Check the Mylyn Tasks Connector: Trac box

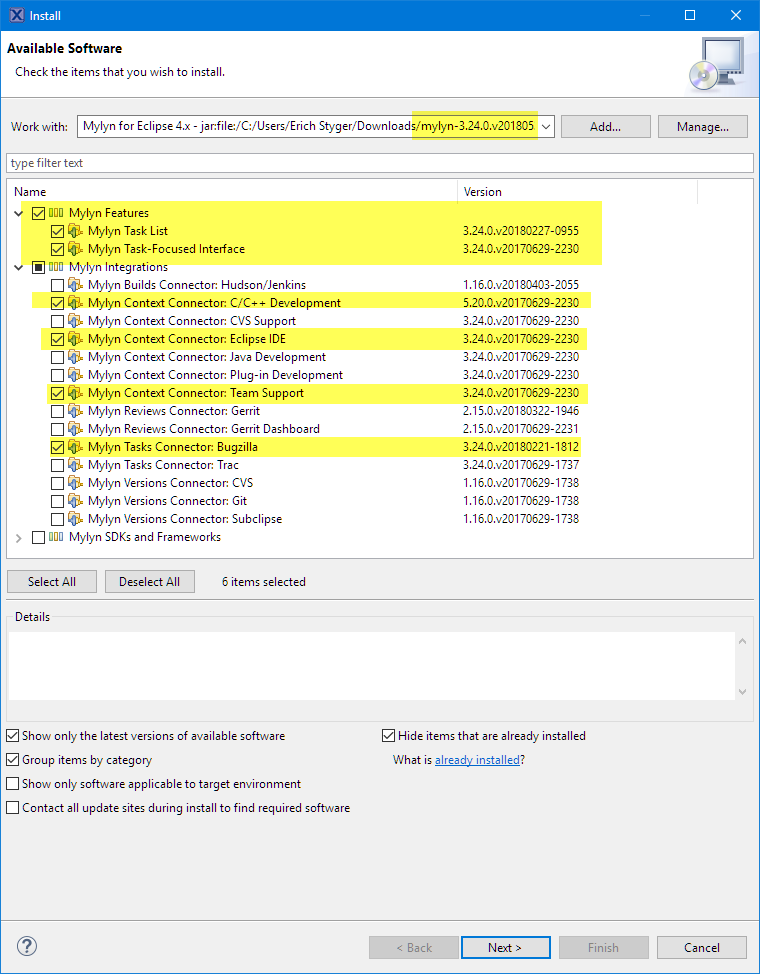[x=57, y=465]
